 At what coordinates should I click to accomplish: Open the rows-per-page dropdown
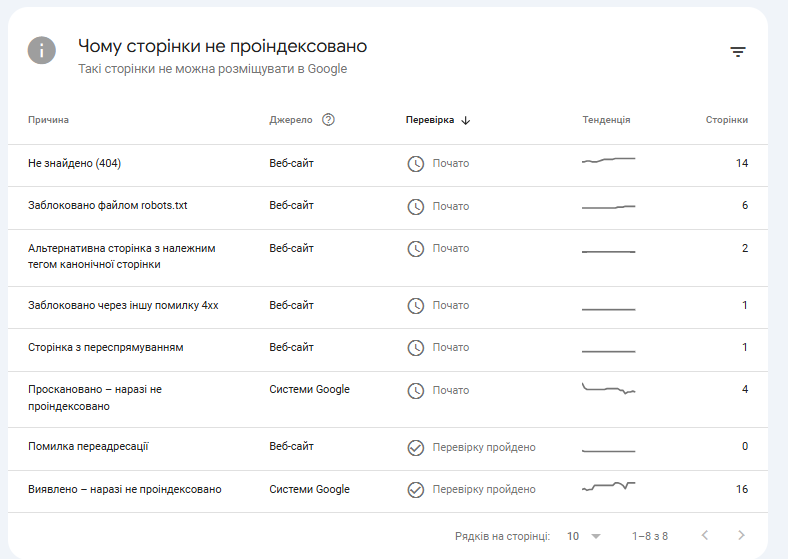coord(584,536)
